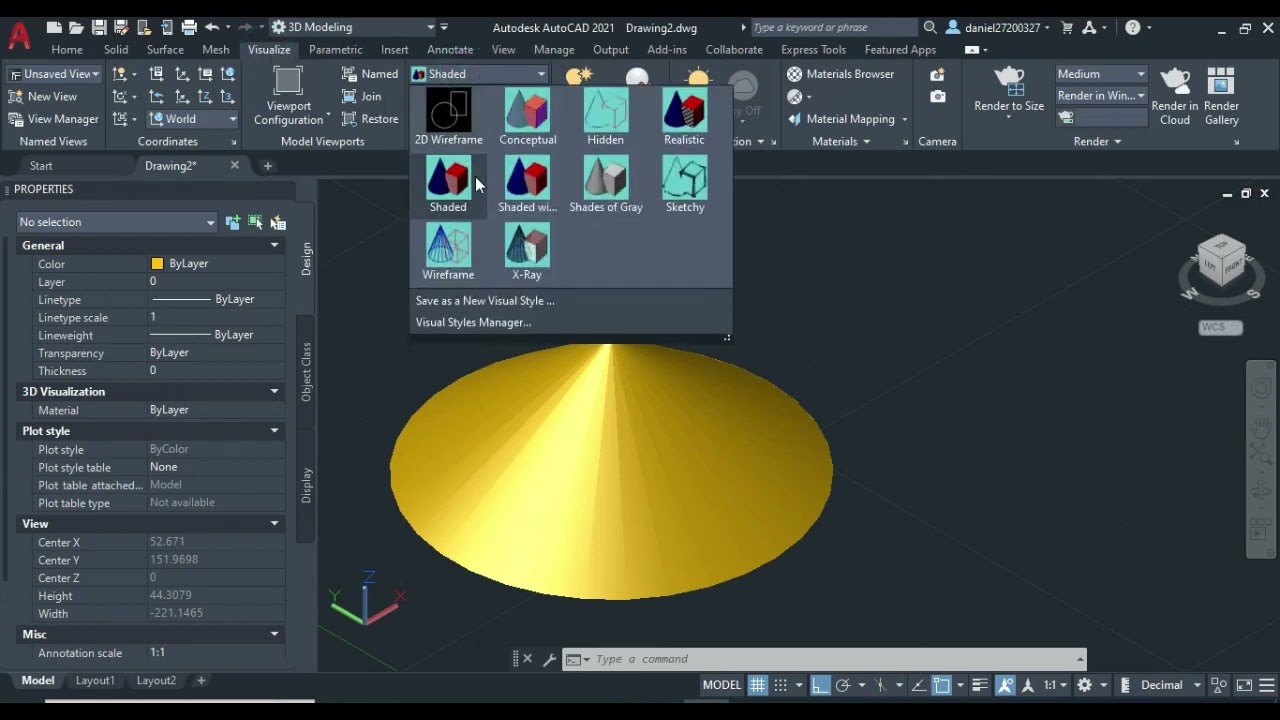The width and height of the screenshot is (1280, 720).
Task: Open the Decimal units dropdown
Action: (x=1170, y=685)
